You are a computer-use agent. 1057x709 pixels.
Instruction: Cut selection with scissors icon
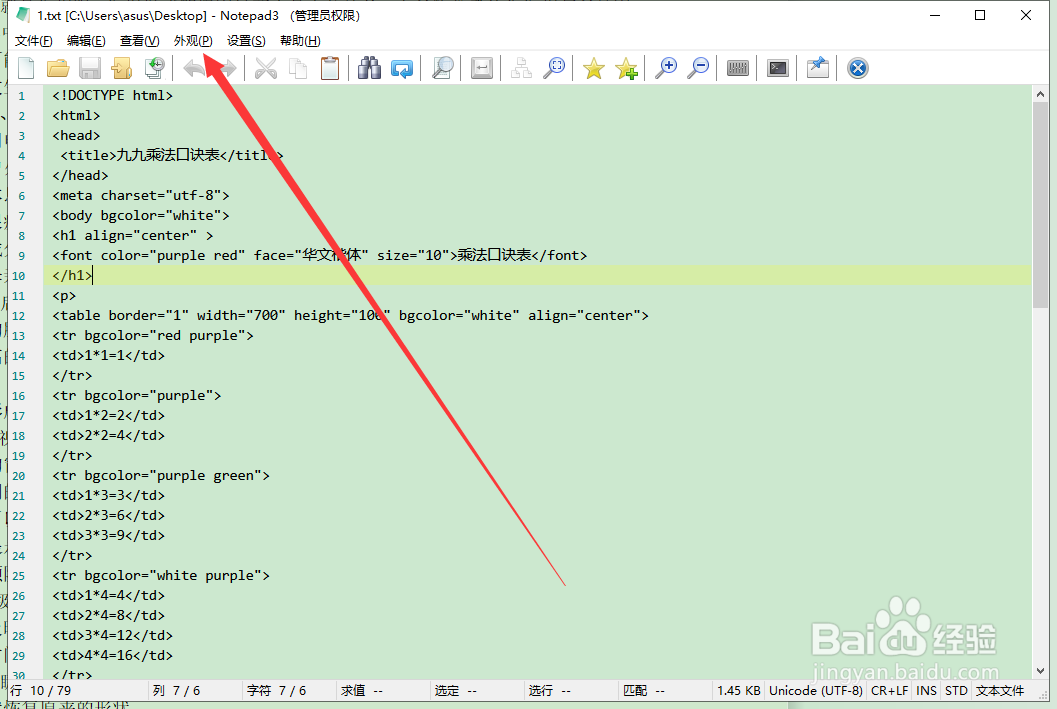click(266, 68)
